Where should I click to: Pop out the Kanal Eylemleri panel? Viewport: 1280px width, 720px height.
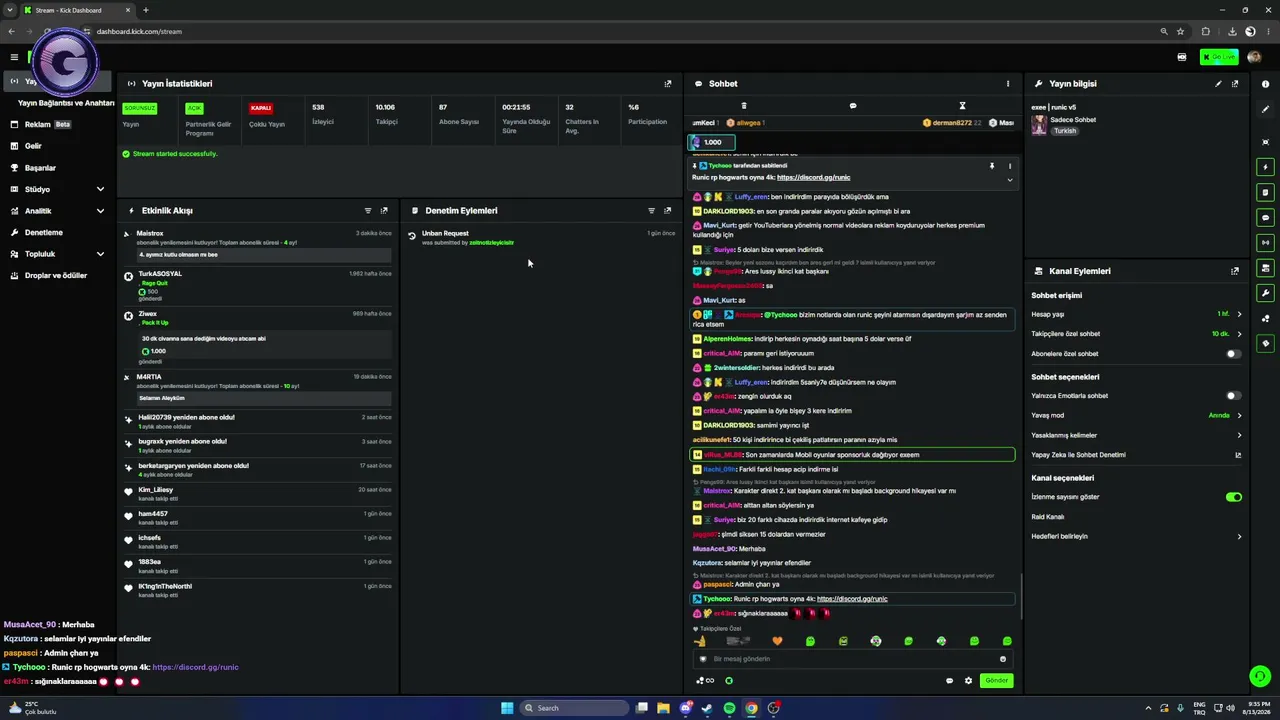(1235, 271)
